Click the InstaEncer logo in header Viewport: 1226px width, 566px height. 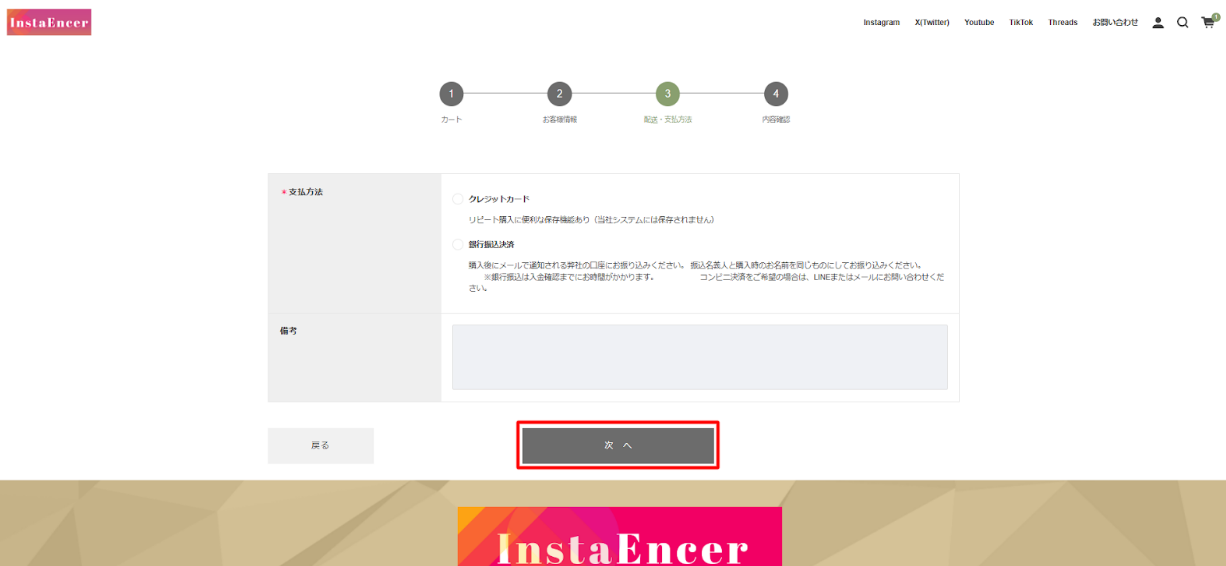coord(49,22)
